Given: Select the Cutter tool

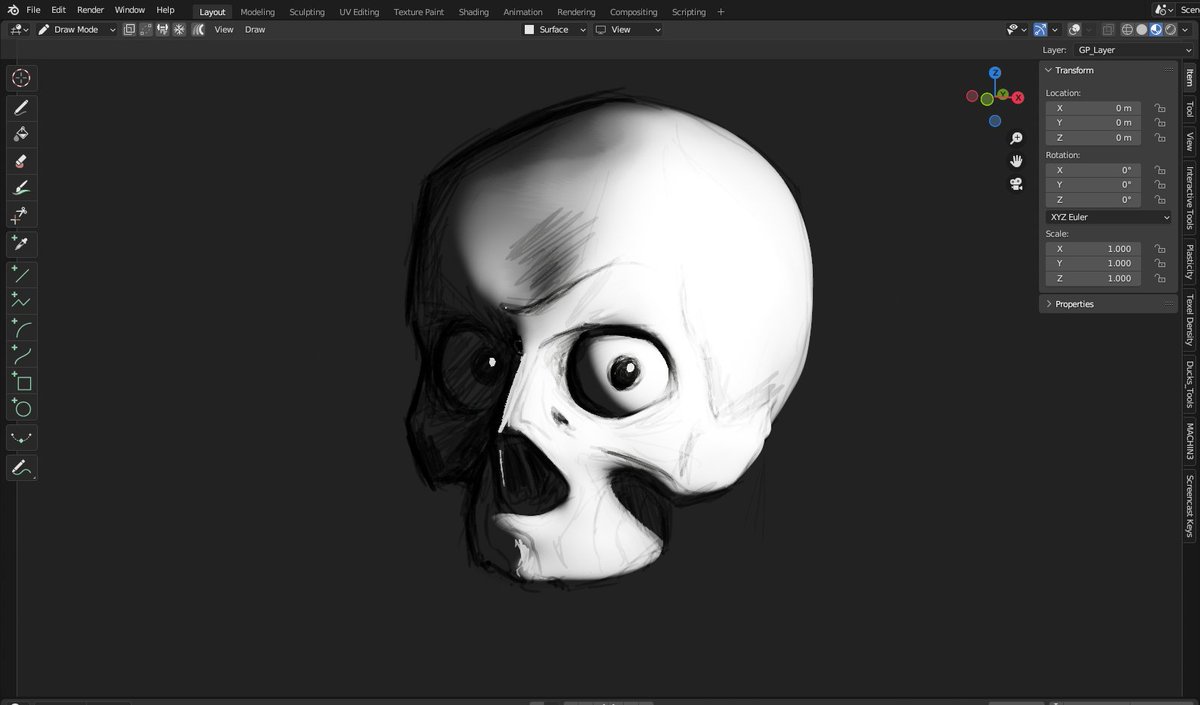Looking at the screenshot, I should pos(22,215).
